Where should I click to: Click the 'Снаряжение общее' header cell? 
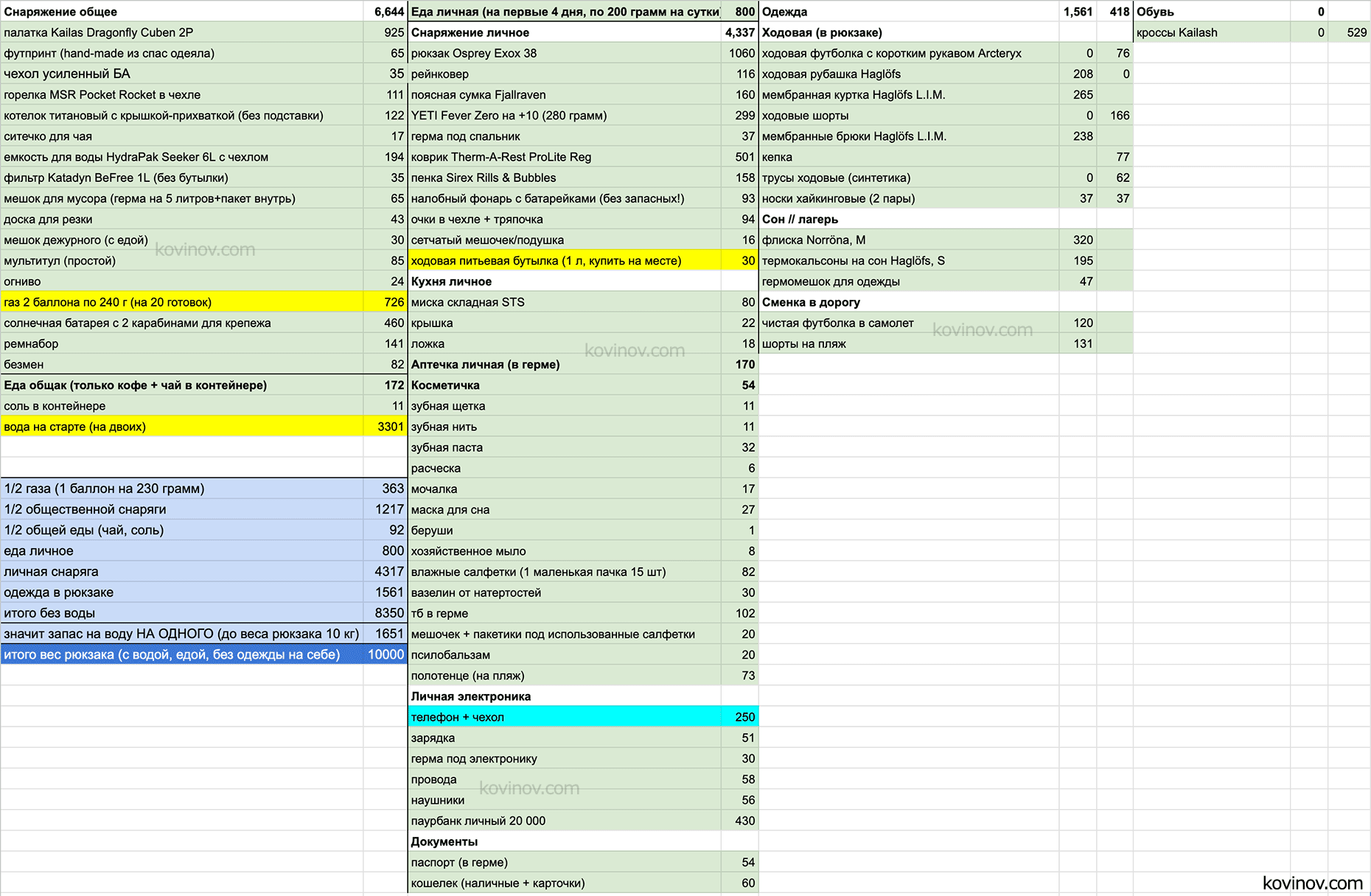[182, 11]
